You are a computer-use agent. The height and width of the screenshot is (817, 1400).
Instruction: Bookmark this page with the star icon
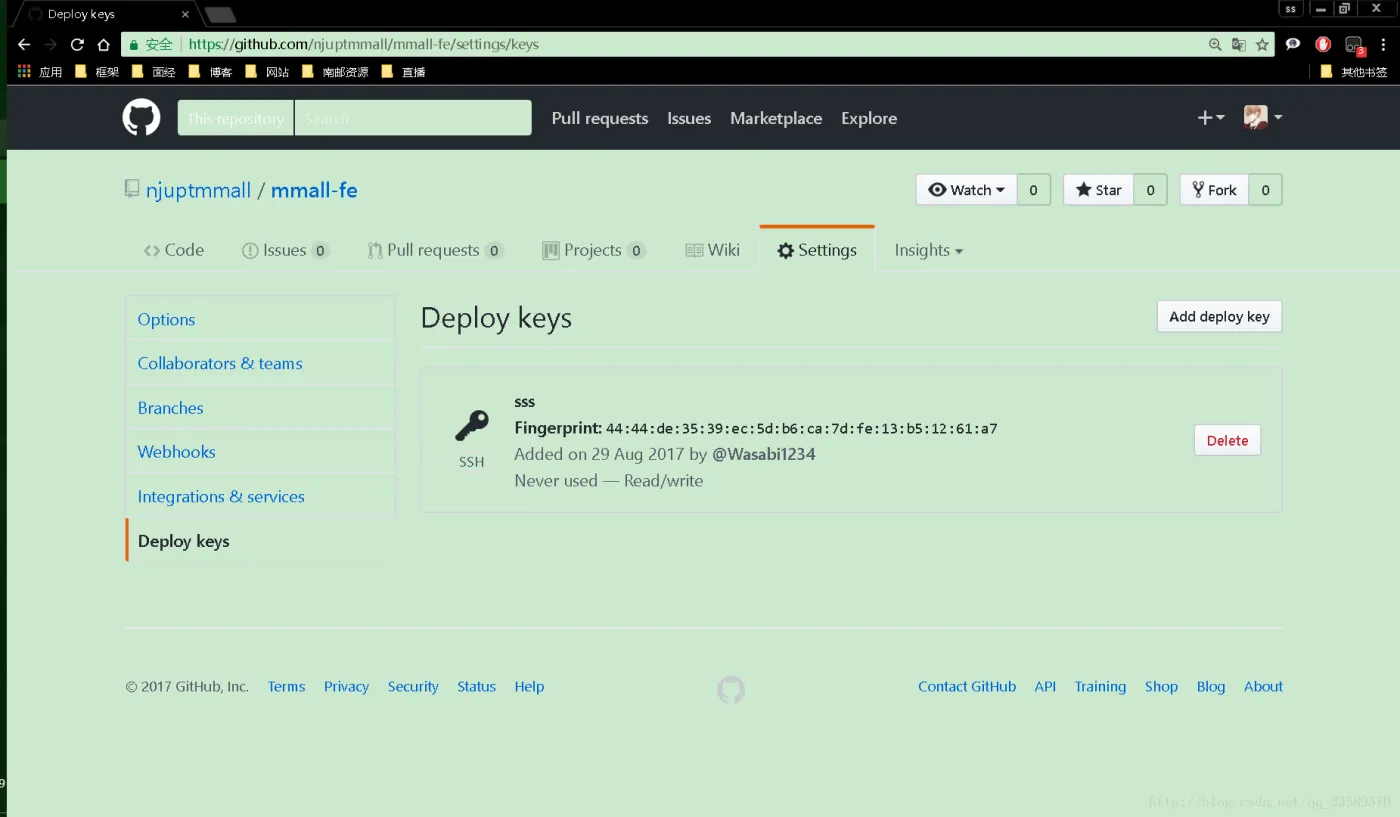(x=1262, y=44)
